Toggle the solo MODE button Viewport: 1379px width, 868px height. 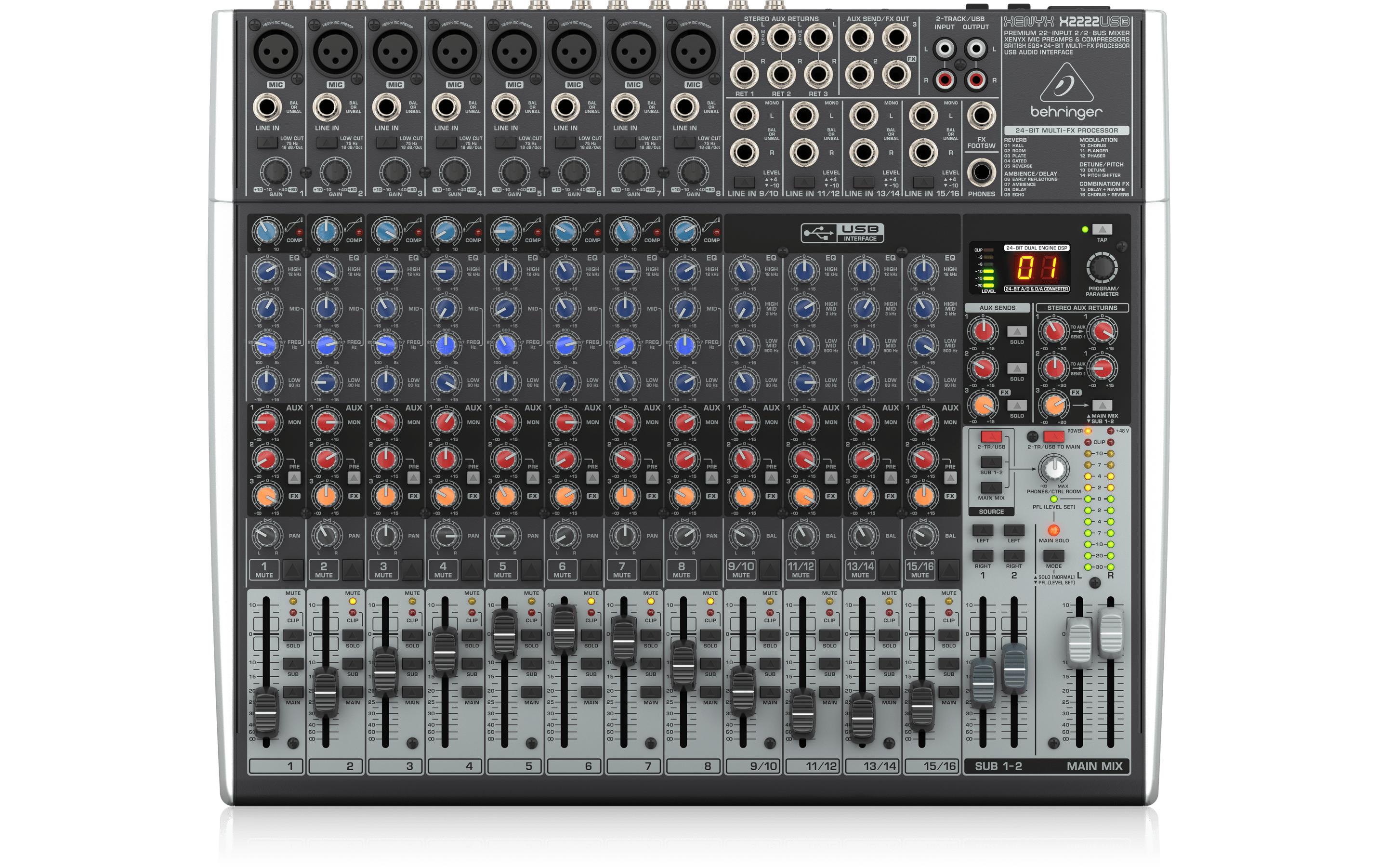[1053, 555]
